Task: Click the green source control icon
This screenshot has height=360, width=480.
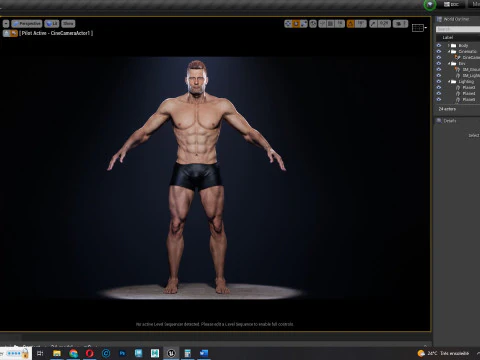Action: [x=430, y=5]
